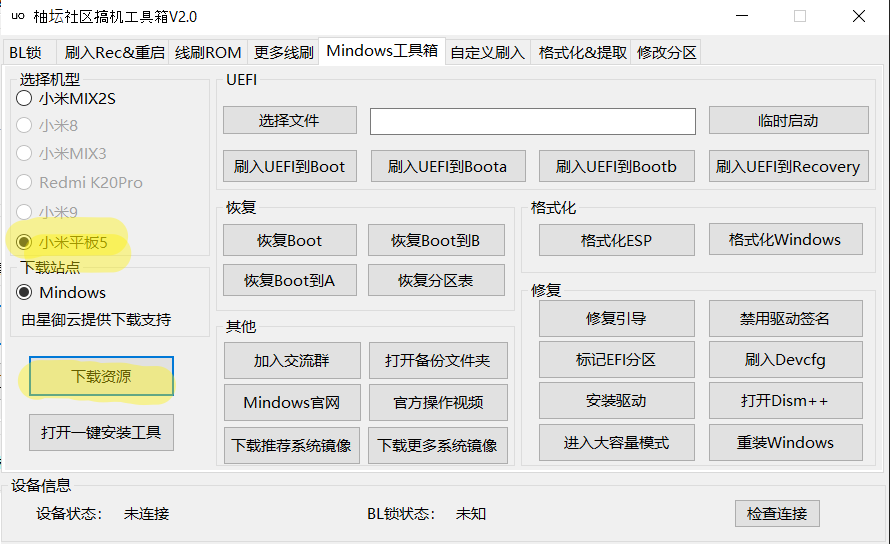This screenshot has height=545, width=891.
Task: Click the 下载资源 button
Action: [101, 376]
